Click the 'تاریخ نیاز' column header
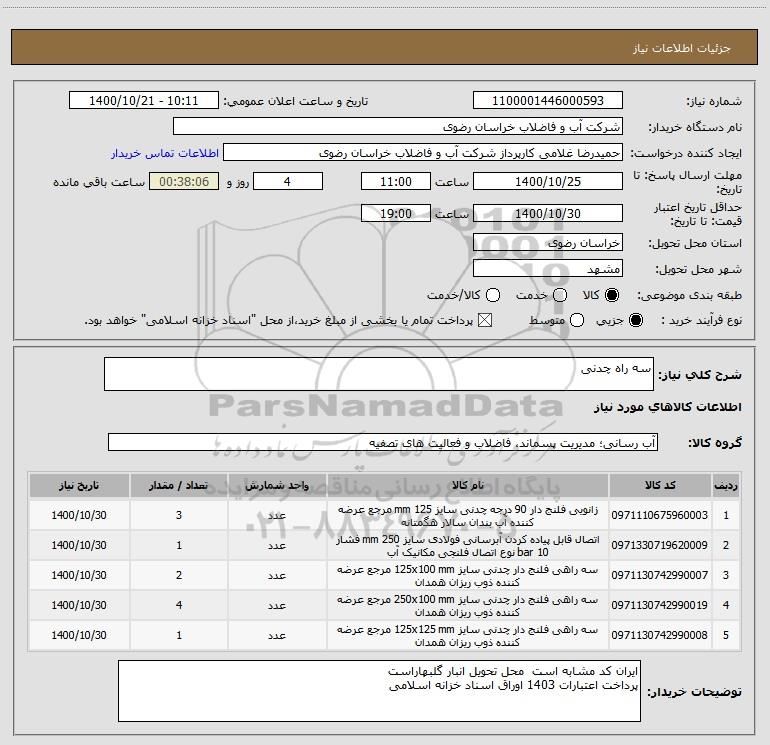The image size is (770, 745). 79,485
